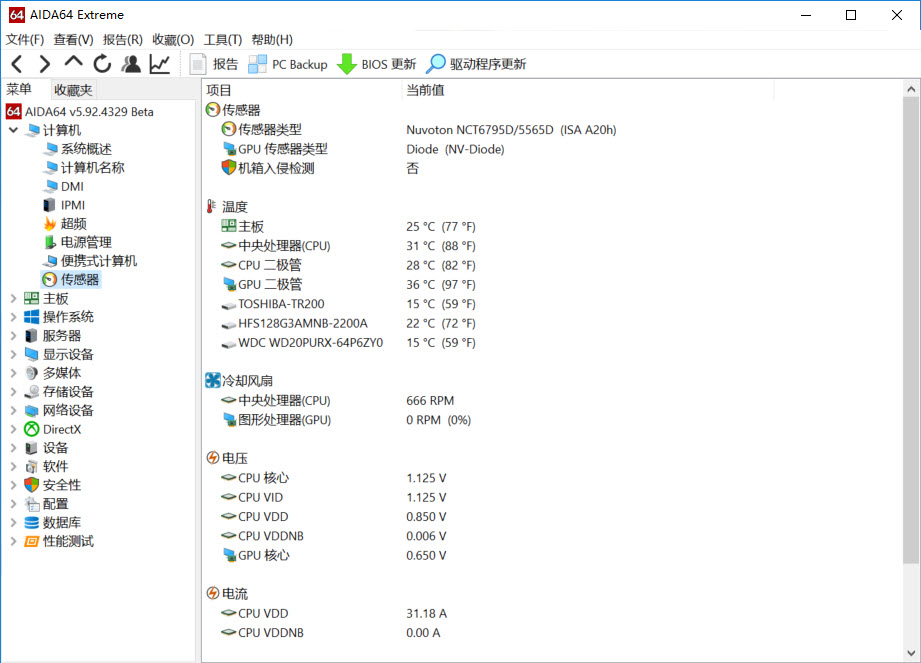Open the 工具(T) menu

click(225, 39)
